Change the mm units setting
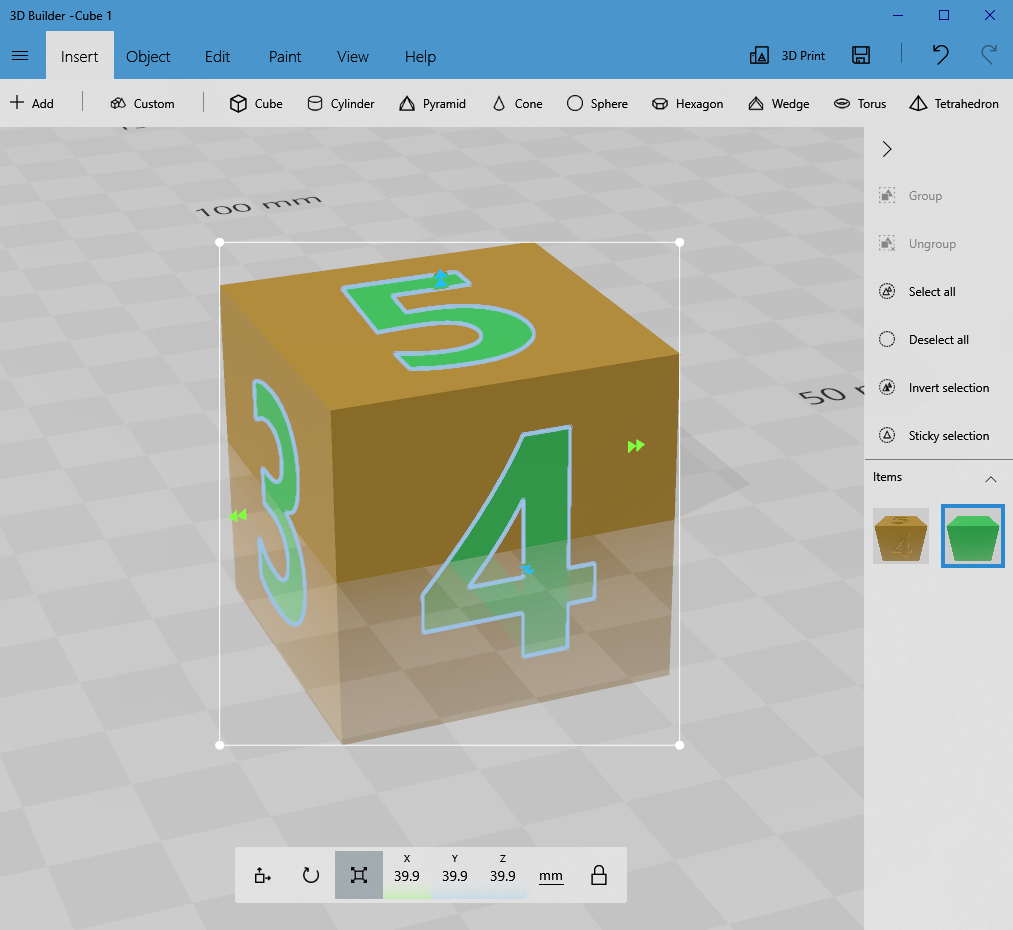 click(x=550, y=876)
